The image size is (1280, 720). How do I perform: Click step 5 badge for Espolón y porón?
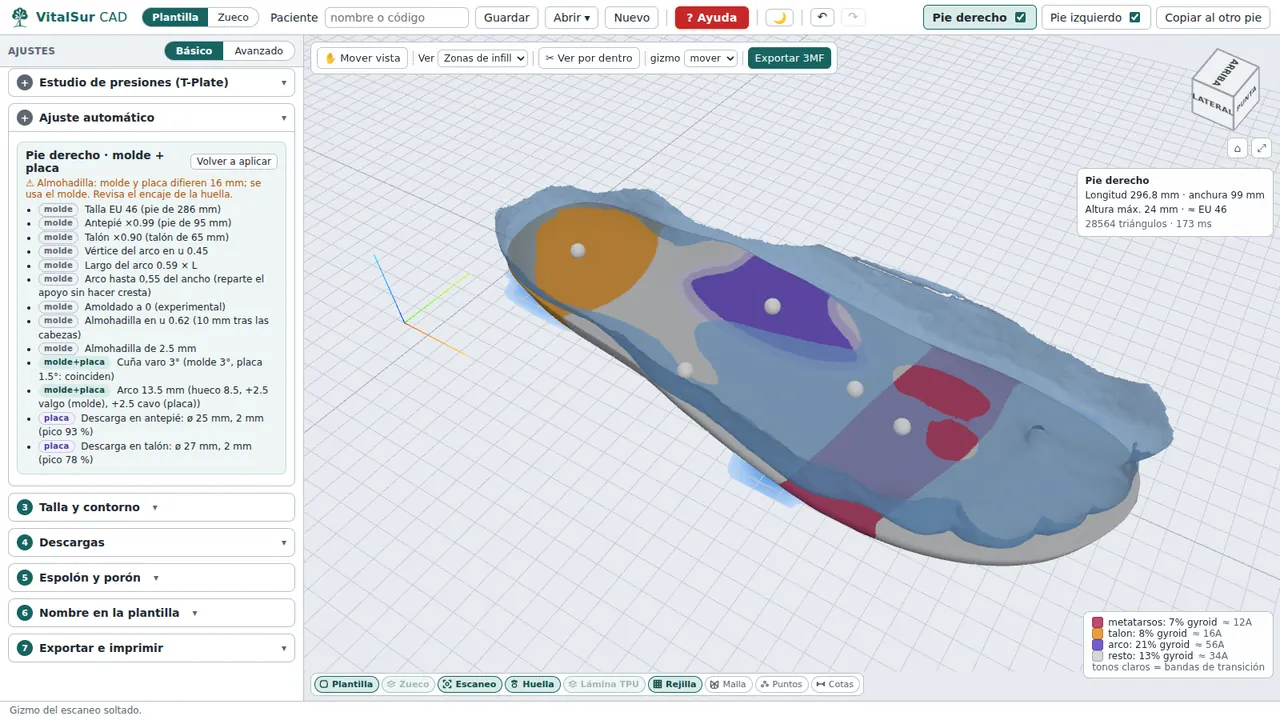[x=25, y=577]
